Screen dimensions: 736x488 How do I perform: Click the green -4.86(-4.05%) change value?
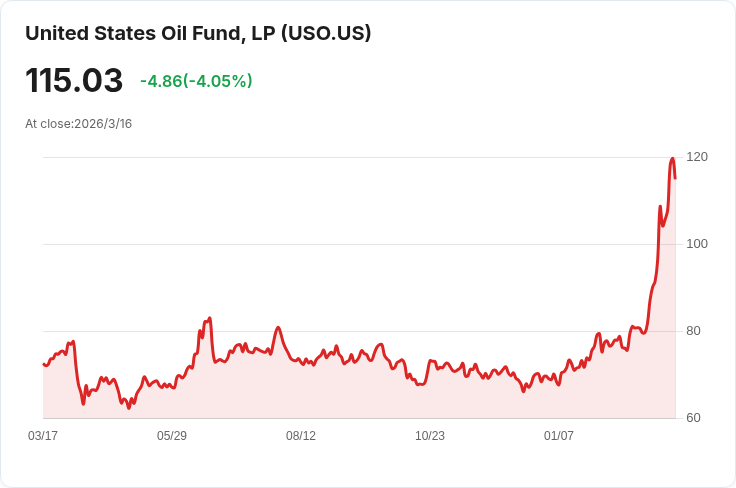tap(196, 81)
